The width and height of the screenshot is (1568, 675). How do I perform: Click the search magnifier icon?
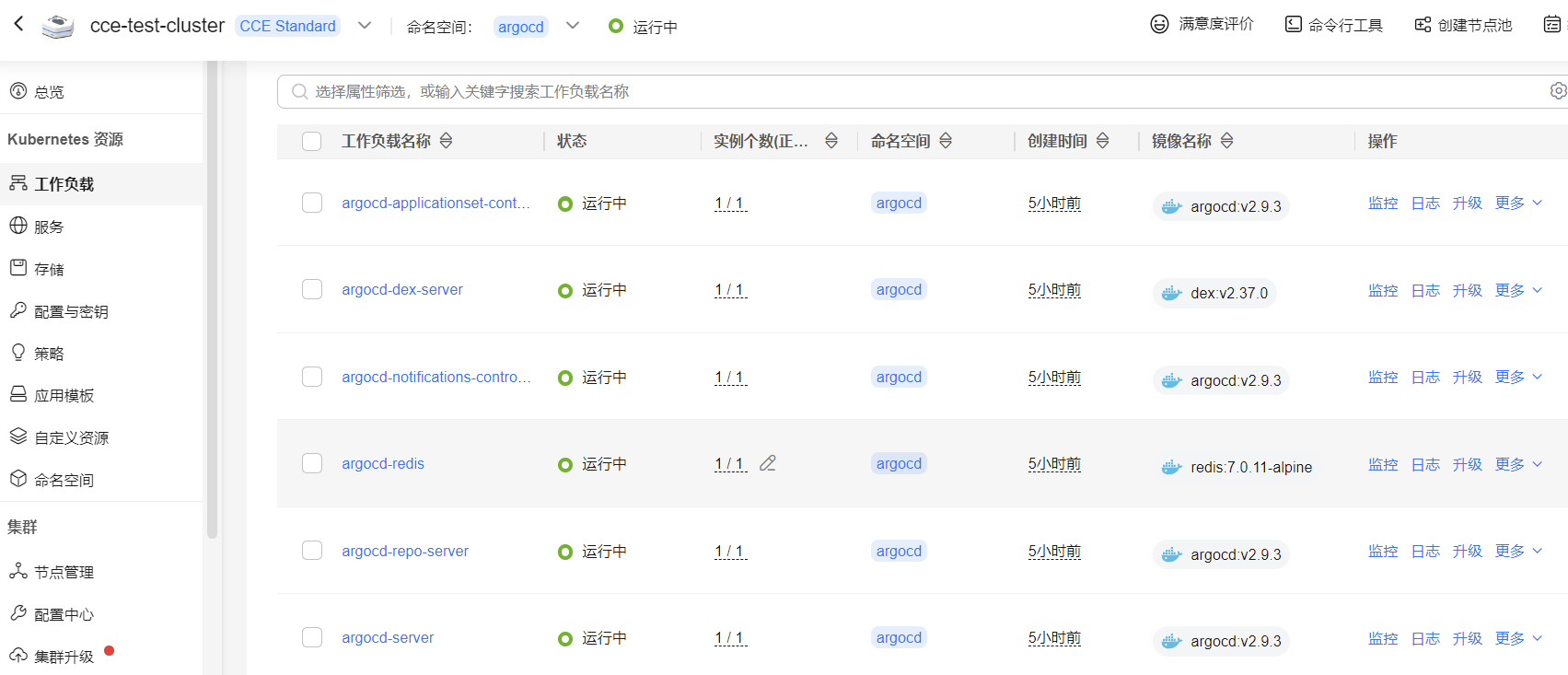pyautogui.click(x=299, y=91)
